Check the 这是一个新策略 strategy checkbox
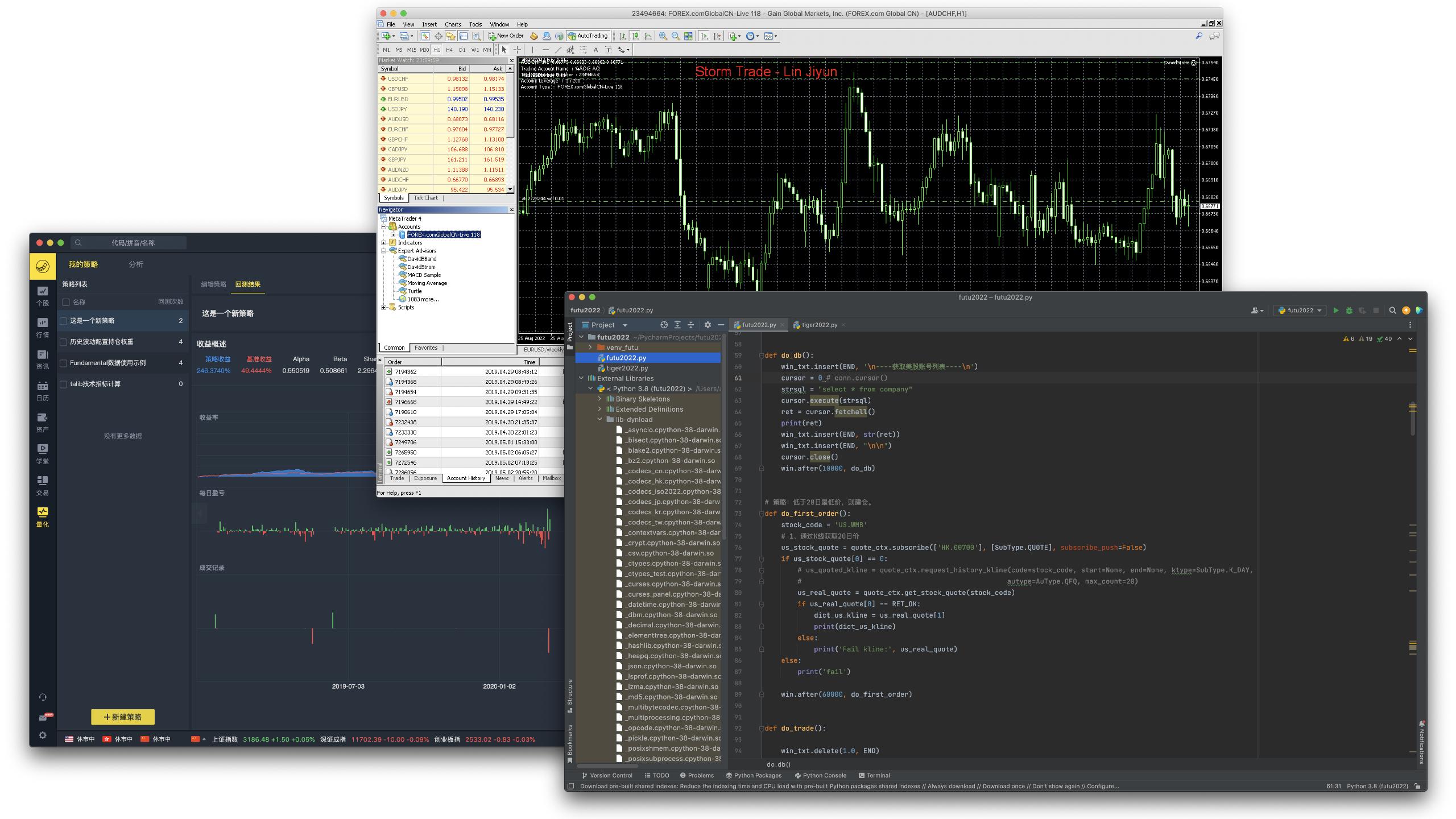 click(64, 321)
